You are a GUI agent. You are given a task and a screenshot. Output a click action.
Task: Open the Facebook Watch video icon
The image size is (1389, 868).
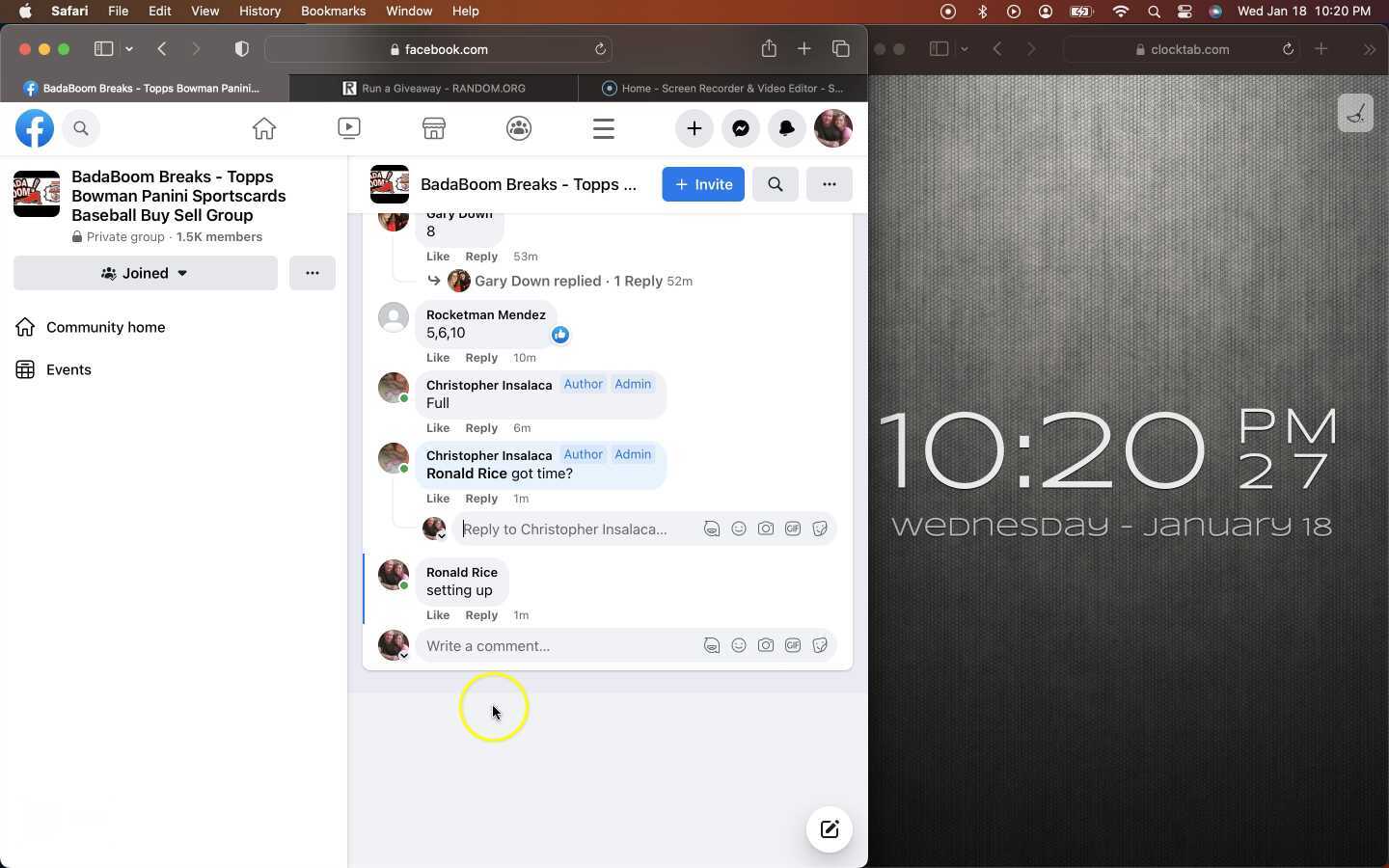(349, 128)
